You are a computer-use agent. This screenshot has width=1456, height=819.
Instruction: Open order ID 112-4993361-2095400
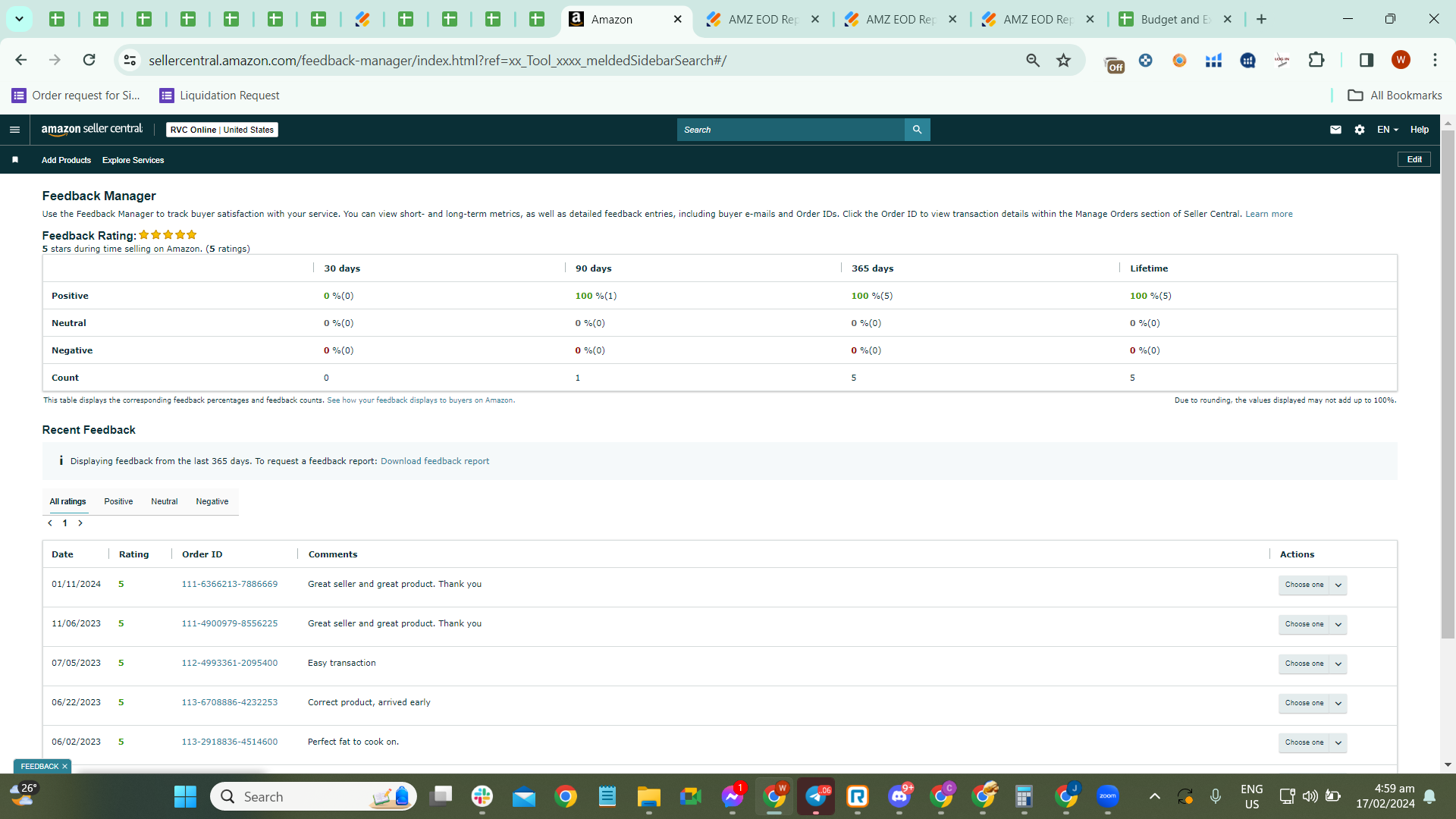230,663
